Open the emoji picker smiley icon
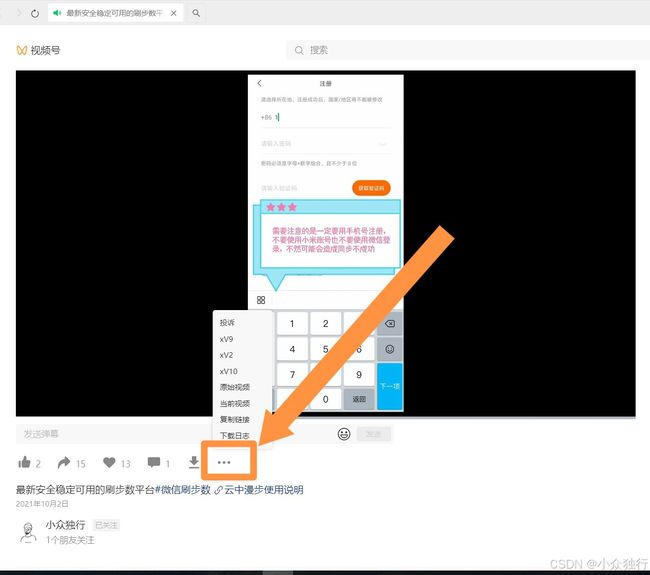 tap(344, 434)
